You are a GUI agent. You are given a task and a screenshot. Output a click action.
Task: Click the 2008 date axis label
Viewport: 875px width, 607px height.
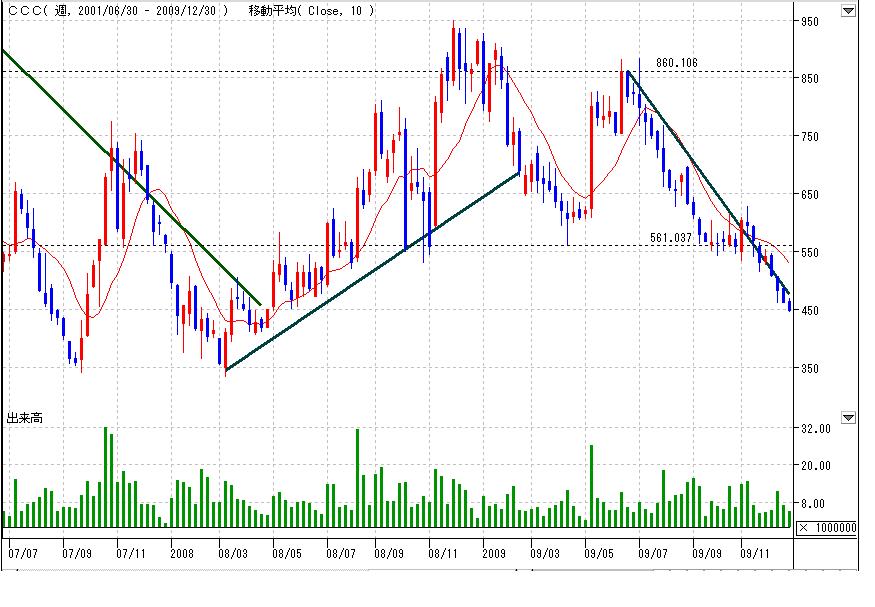point(182,551)
